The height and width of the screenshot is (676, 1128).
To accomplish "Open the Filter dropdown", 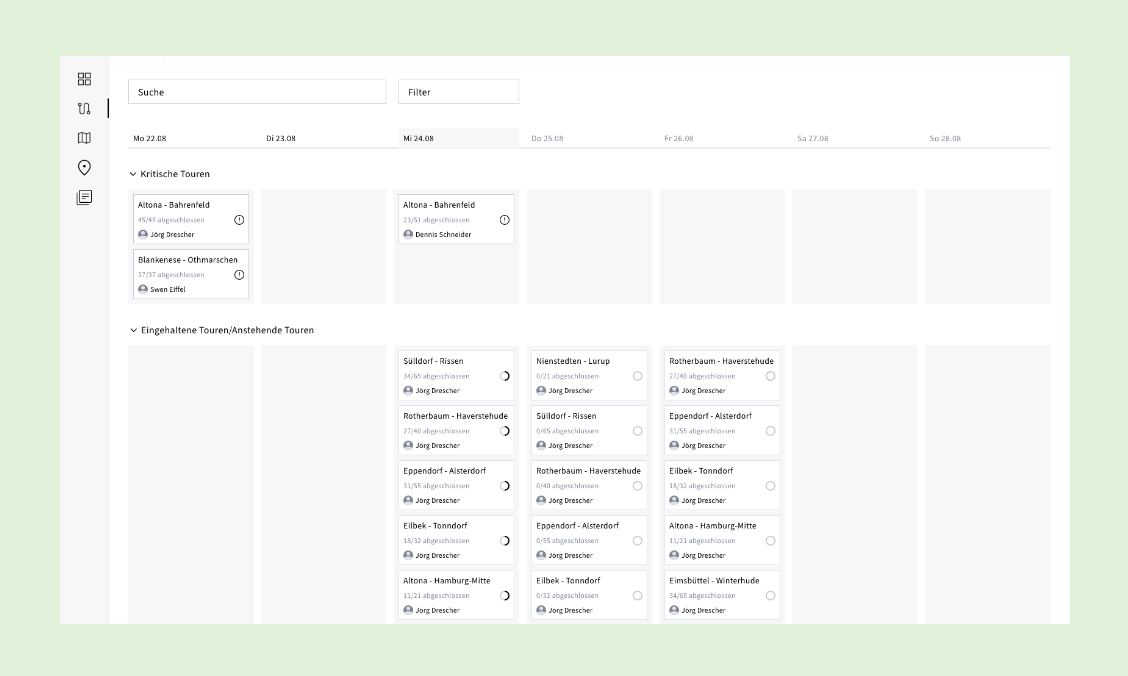I will (x=458, y=92).
